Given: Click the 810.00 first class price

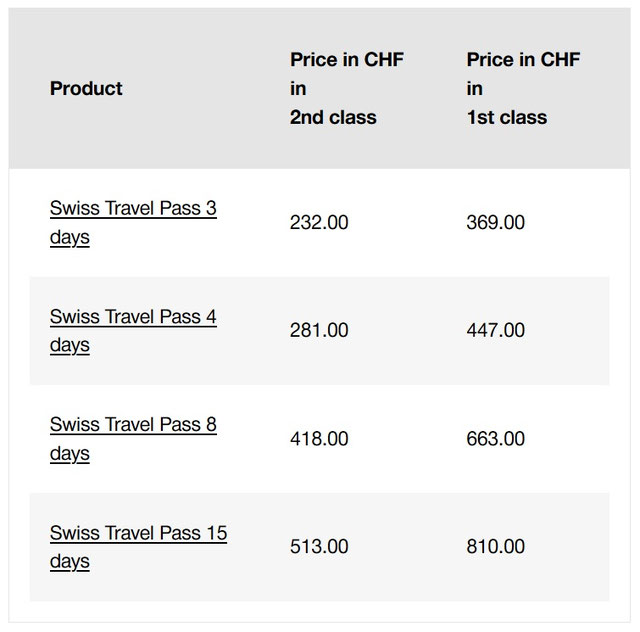Looking at the screenshot, I should pos(495,547).
